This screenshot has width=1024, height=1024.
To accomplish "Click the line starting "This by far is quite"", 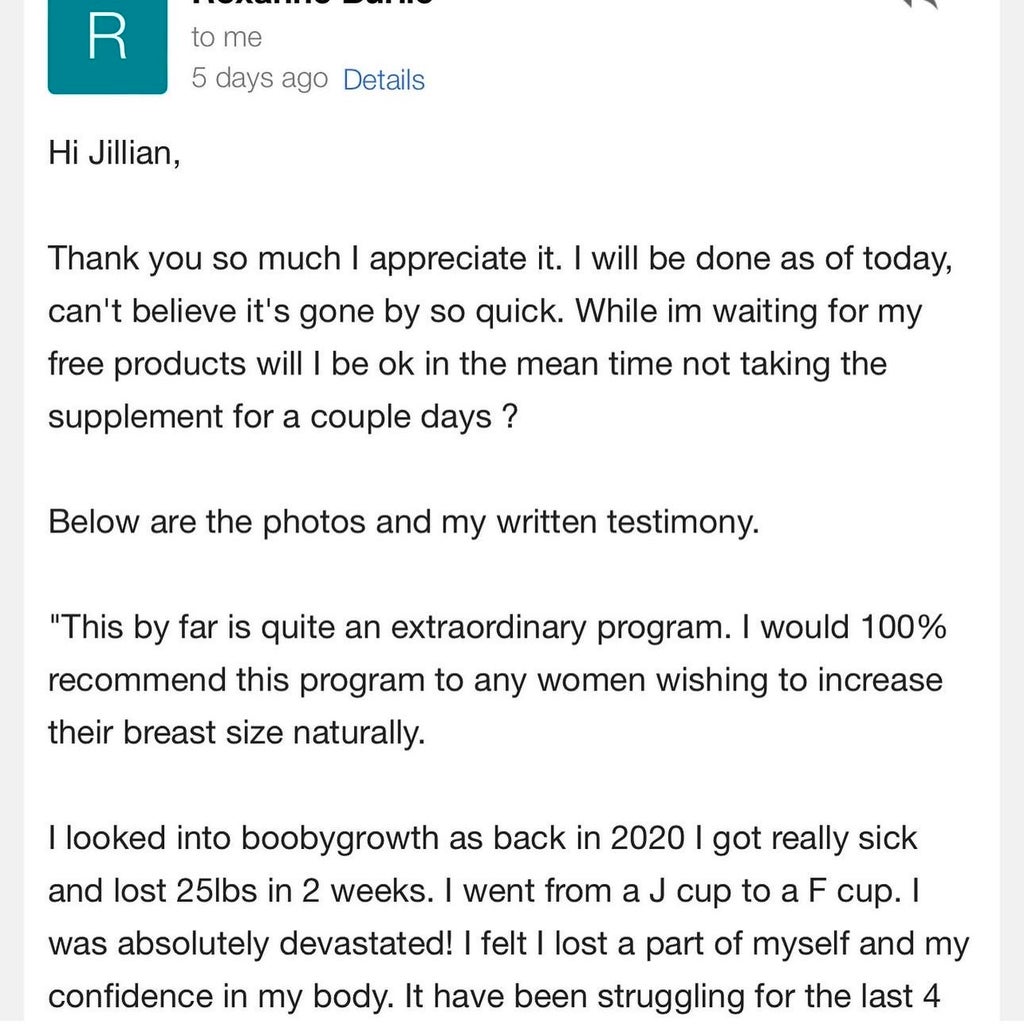I will (497, 627).
